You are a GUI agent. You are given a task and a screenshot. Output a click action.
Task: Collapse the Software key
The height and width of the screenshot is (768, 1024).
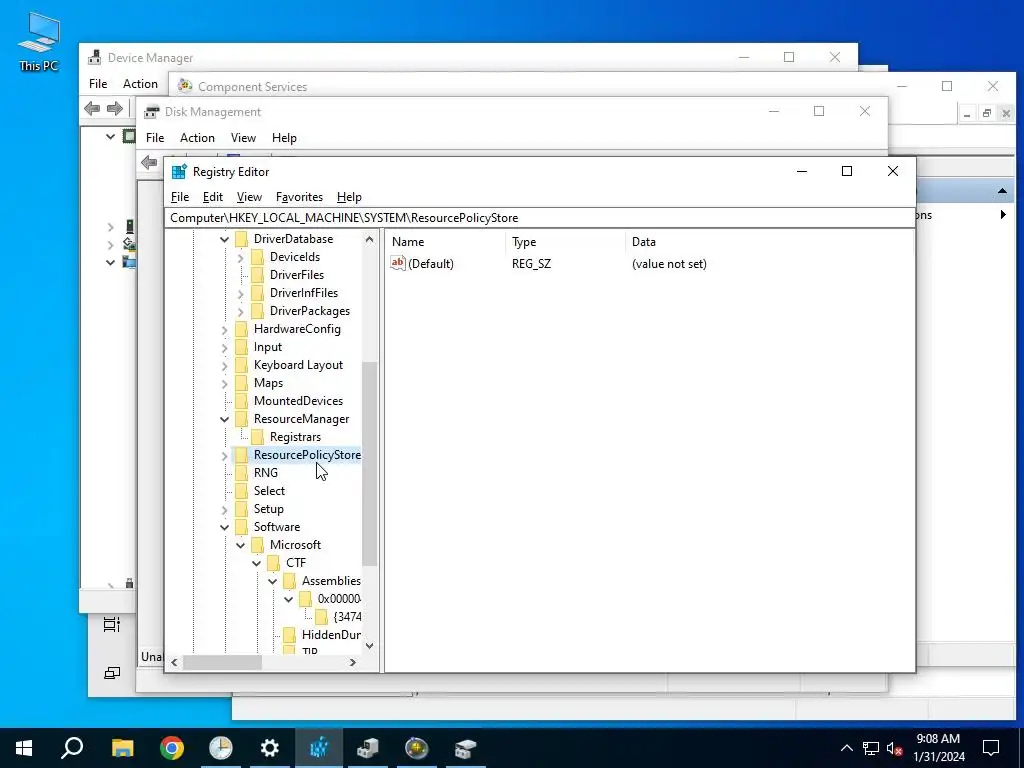coord(224,527)
